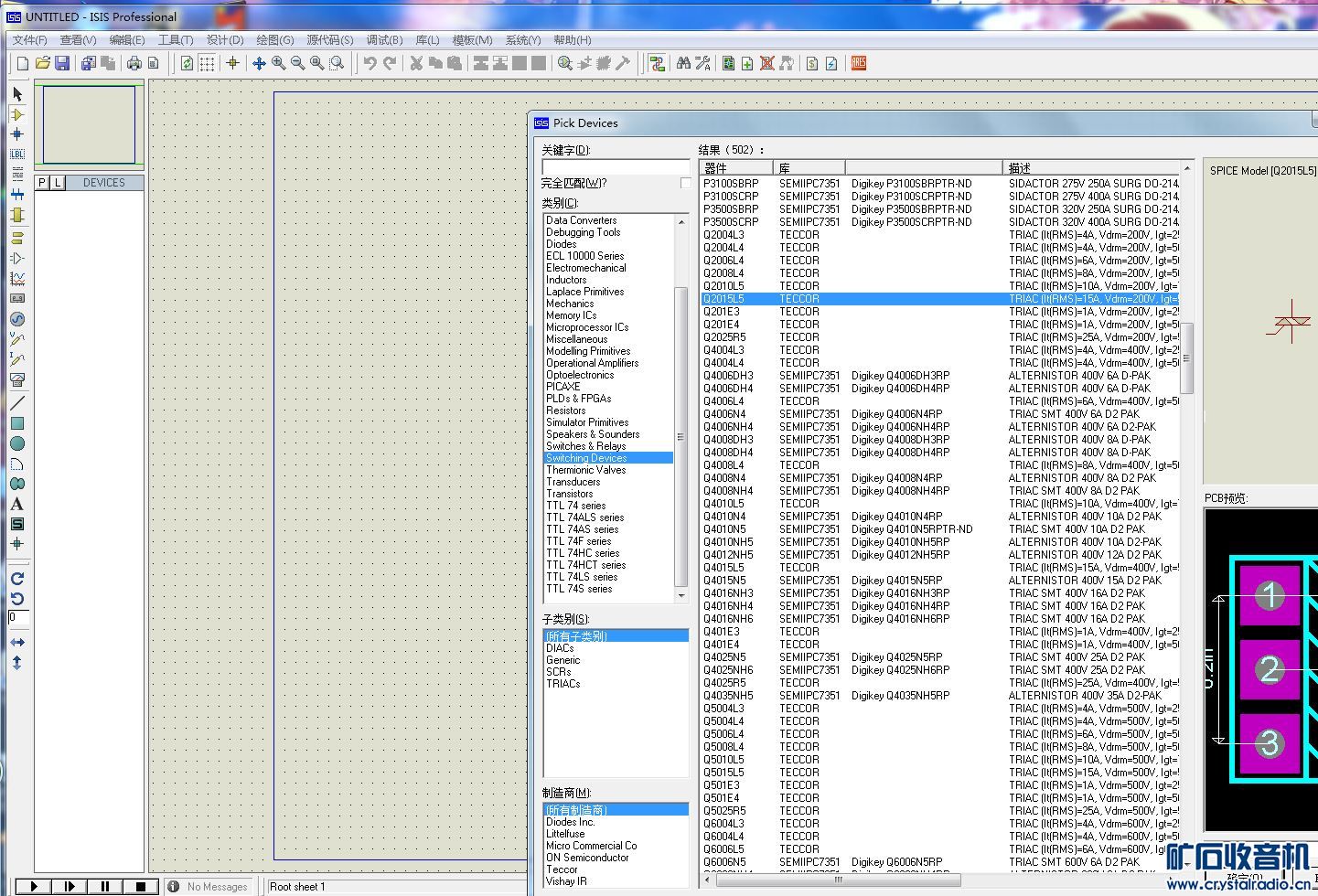Click the Step simulation button
Screen dimensions: 1318x896
pyautogui.click(x=70, y=886)
